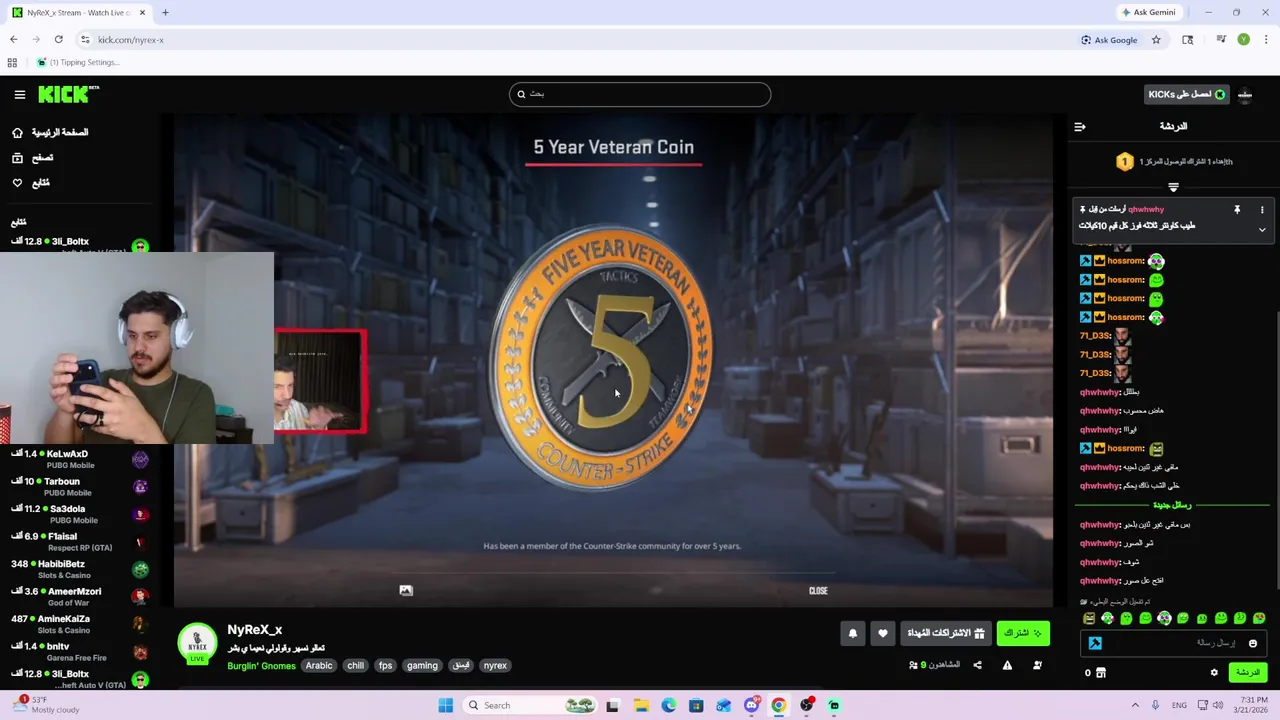Open Sa3dola channel in sidebar
1280x720 pixels.
(78, 514)
